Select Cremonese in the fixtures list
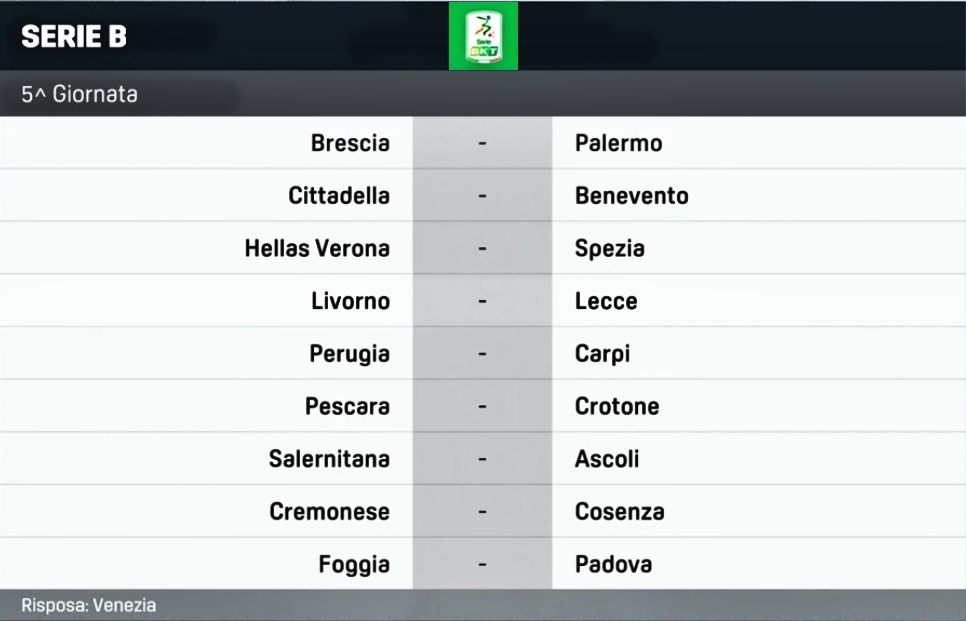 [330, 511]
